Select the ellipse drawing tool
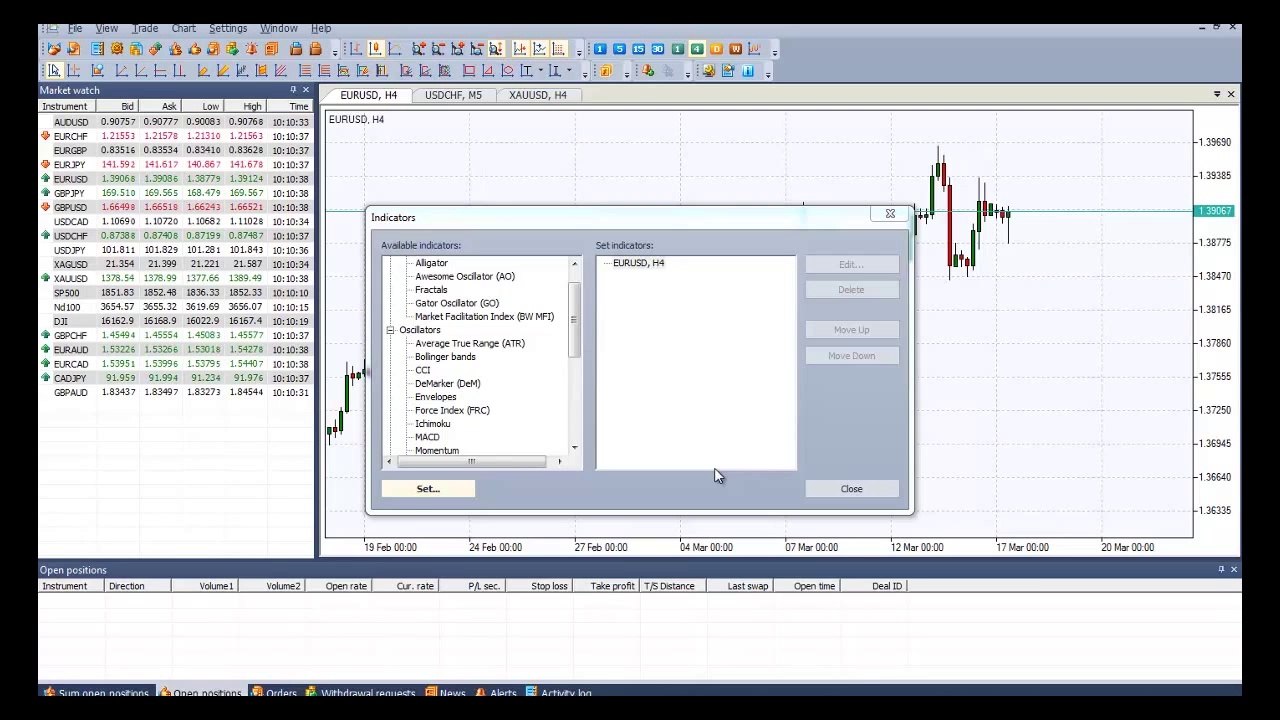The height and width of the screenshot is (720, 1280). pyautogui.click(x=507, y=70)
